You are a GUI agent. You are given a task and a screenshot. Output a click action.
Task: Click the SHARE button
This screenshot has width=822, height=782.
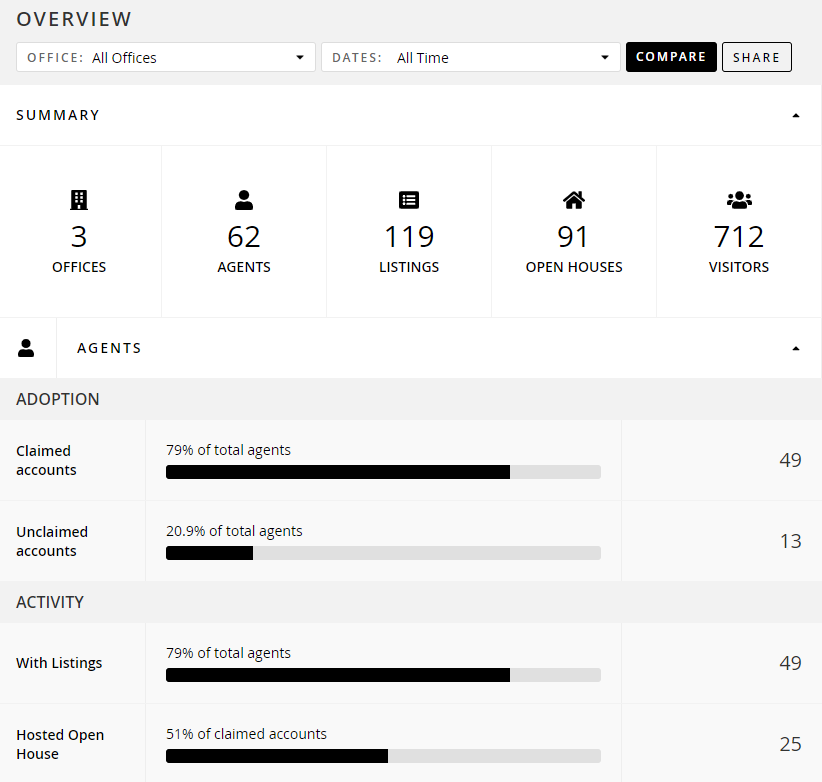coord(757,57)
